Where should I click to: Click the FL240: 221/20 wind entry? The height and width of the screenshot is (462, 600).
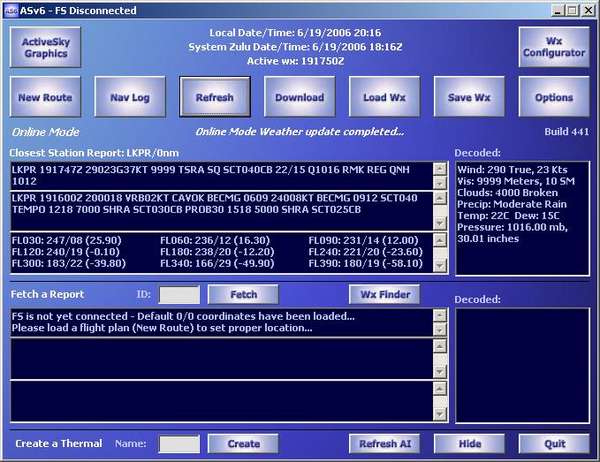point(365,252)
